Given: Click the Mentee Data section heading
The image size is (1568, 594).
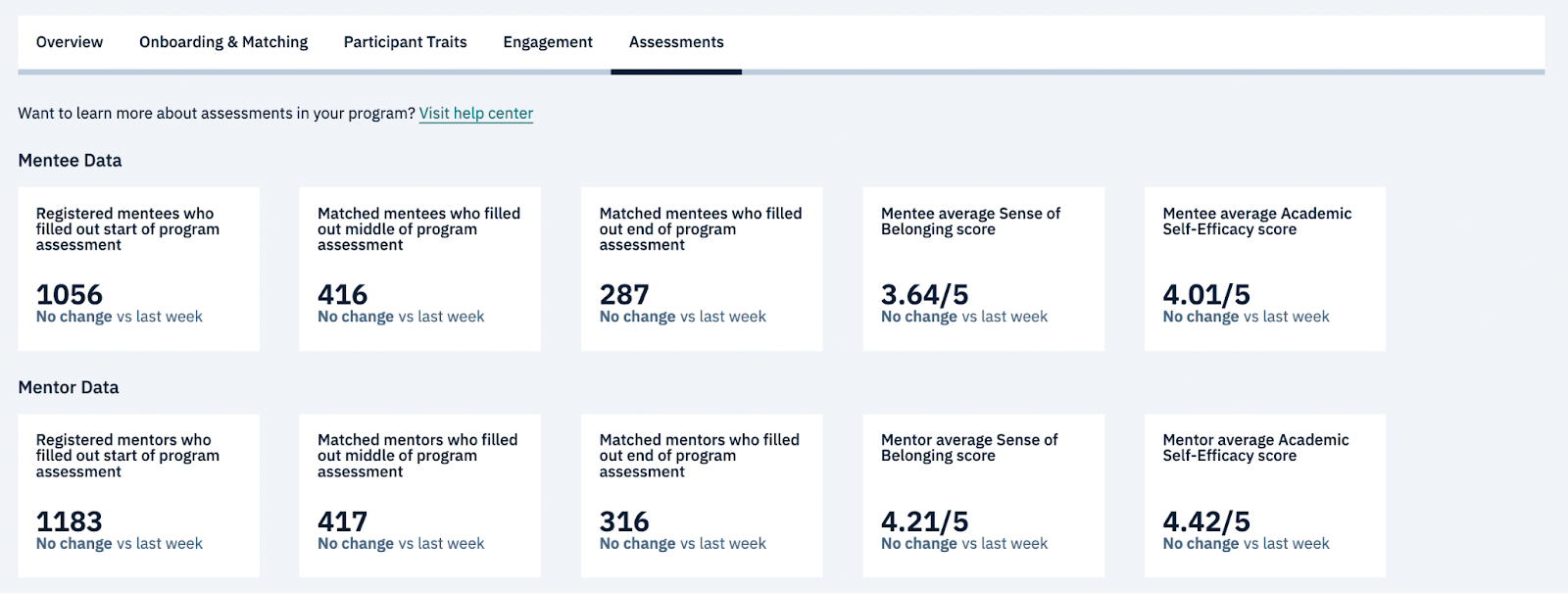Looking at the screenshot, I should click(x=70, y=161).
